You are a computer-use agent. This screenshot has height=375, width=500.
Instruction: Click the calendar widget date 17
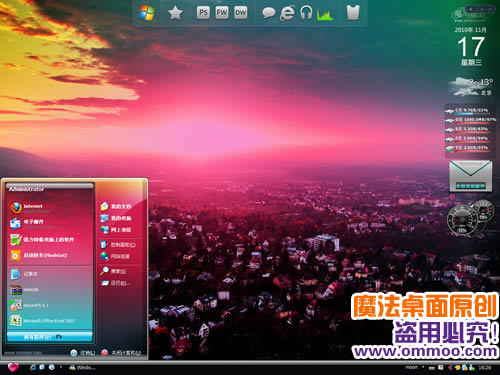pyautogui.click(x=471, y=47)
